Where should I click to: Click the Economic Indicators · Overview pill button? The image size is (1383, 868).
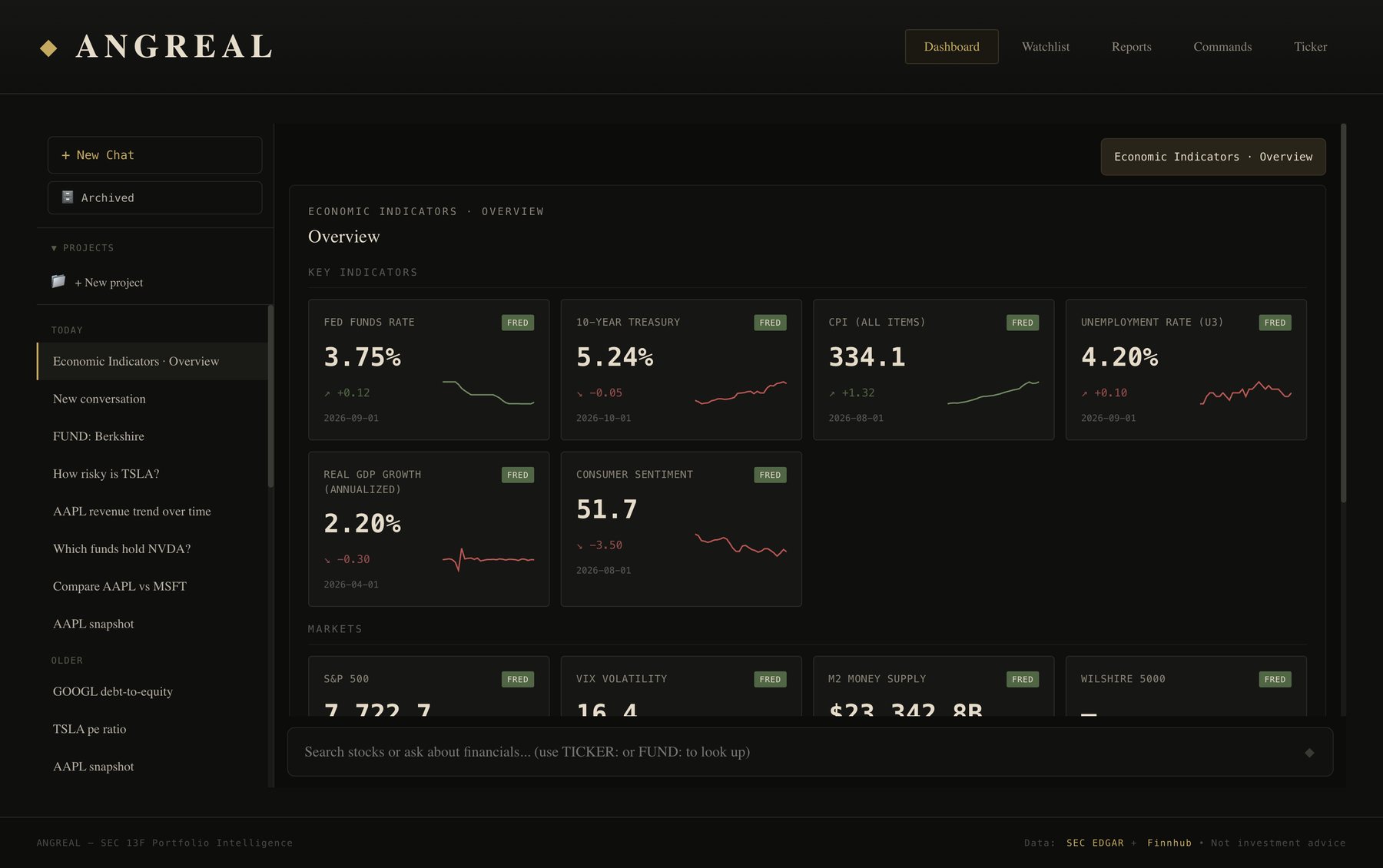point(1213,157)
